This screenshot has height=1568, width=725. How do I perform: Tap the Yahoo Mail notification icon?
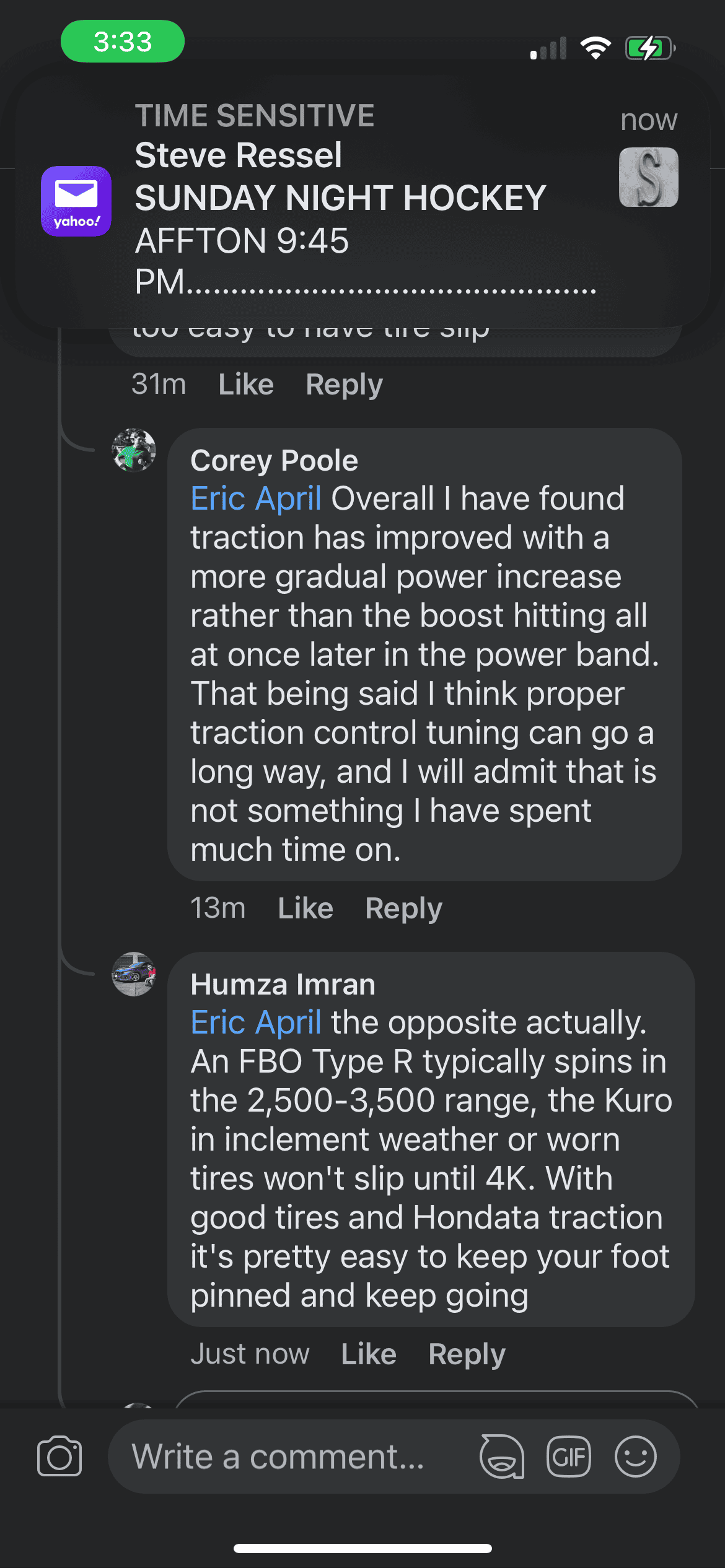coord(76,201)
